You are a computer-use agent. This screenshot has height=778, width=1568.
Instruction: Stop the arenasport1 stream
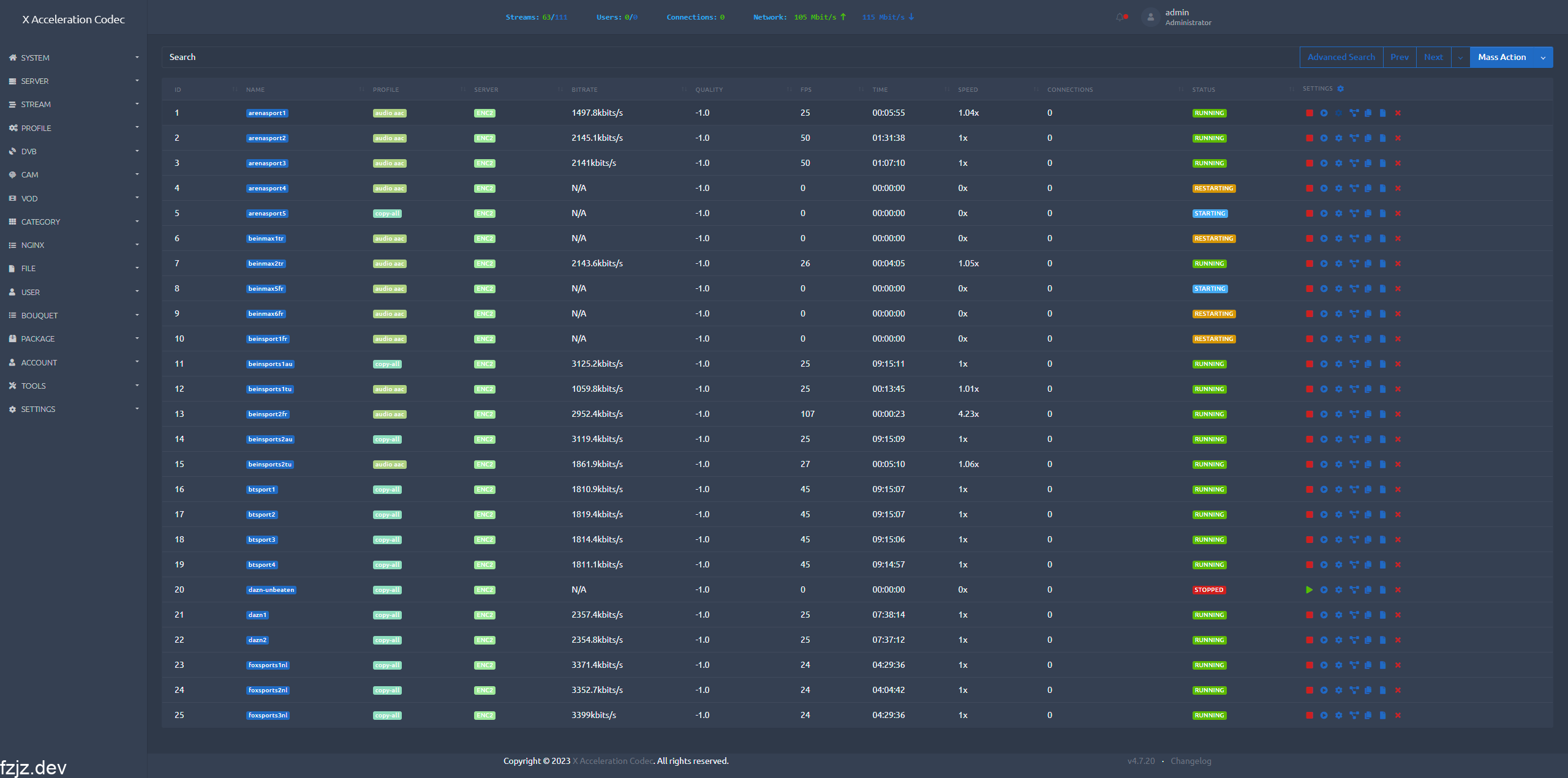click(1309, 113)
